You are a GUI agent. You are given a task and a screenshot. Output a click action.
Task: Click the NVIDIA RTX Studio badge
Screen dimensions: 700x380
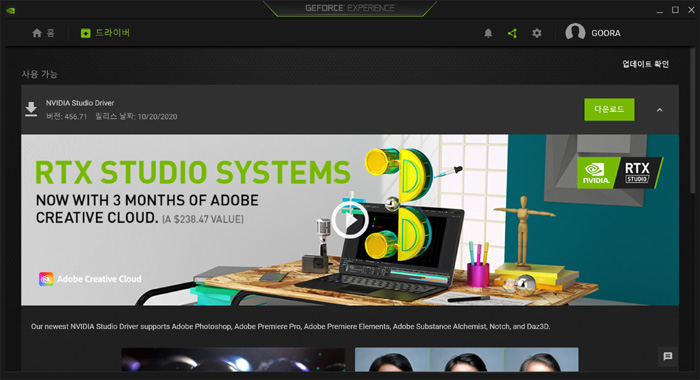point(620,173)
